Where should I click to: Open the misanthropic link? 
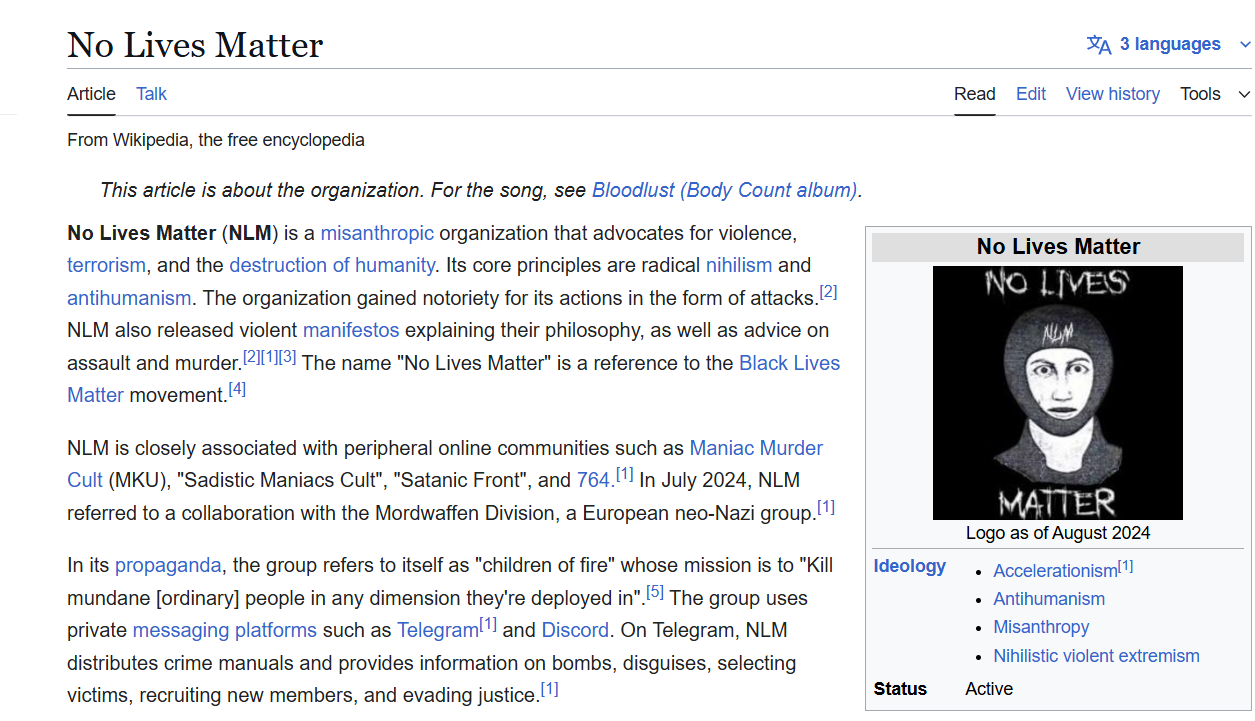[377, 233]
